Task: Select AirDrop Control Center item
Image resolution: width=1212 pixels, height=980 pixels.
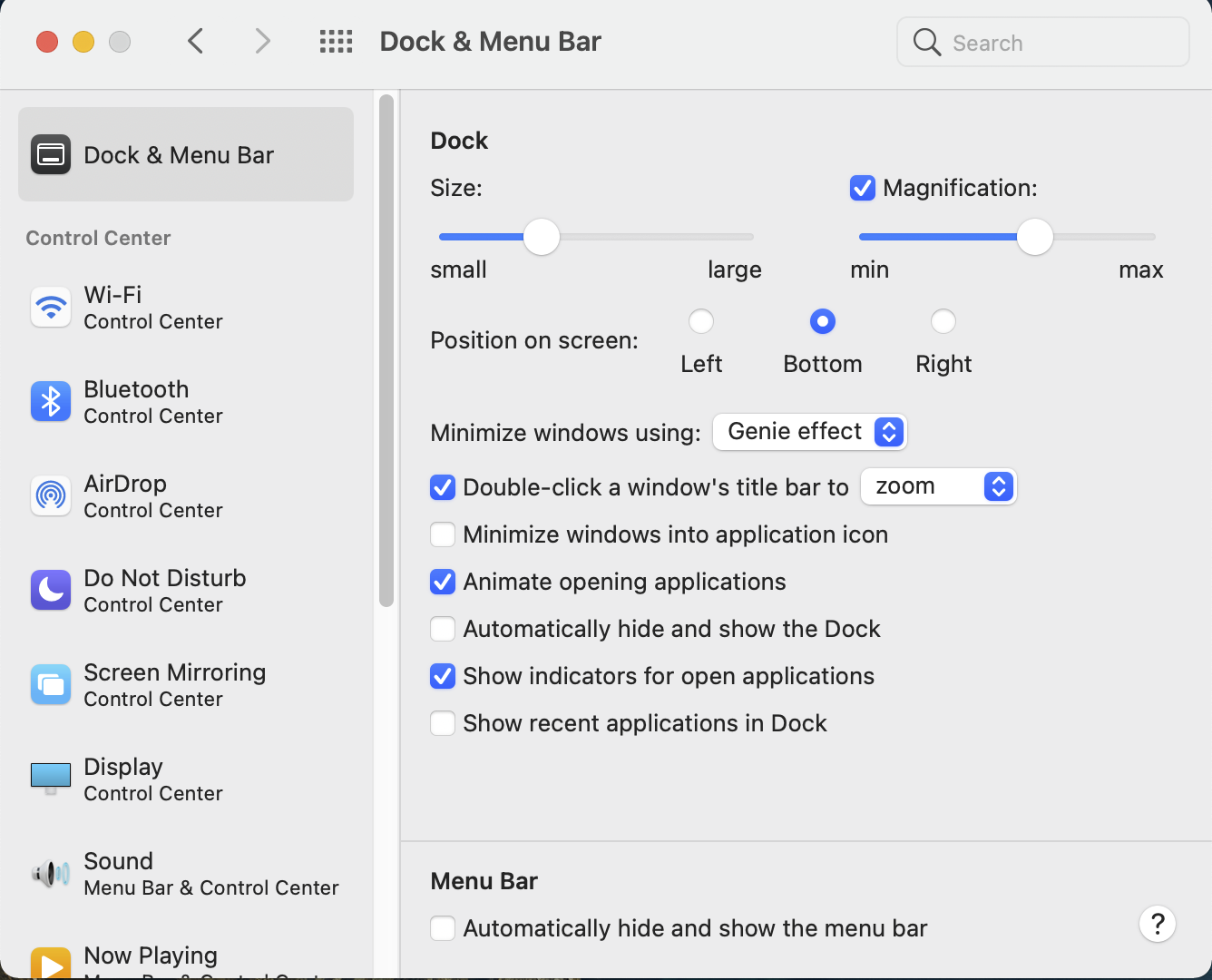Action: pos(186,496)
